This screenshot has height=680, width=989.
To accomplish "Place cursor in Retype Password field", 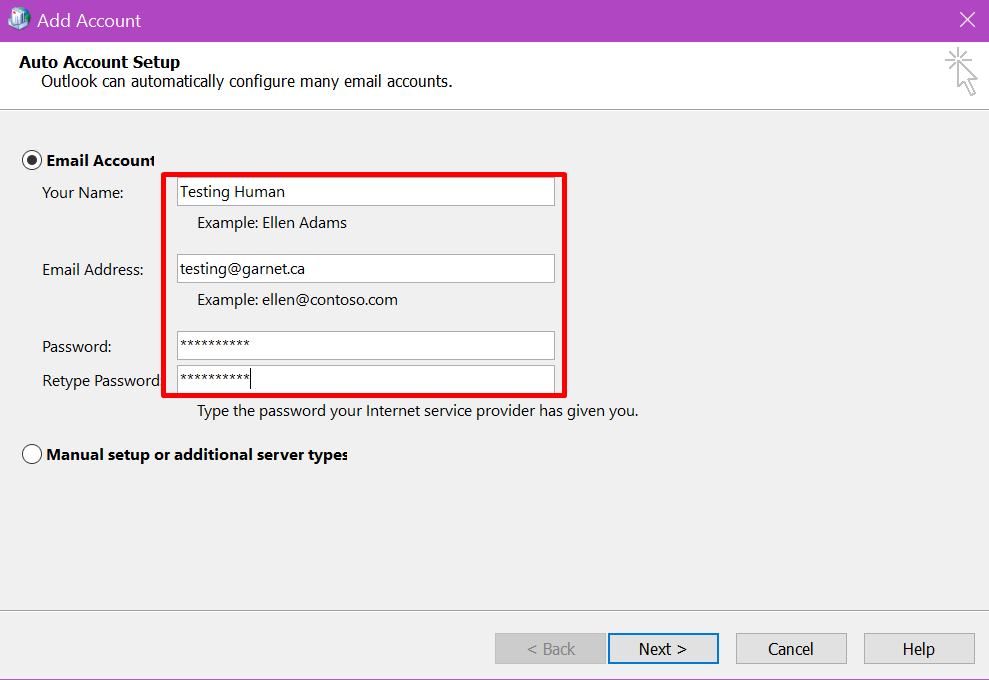I will pyautogui.click(x=365, y=379).
